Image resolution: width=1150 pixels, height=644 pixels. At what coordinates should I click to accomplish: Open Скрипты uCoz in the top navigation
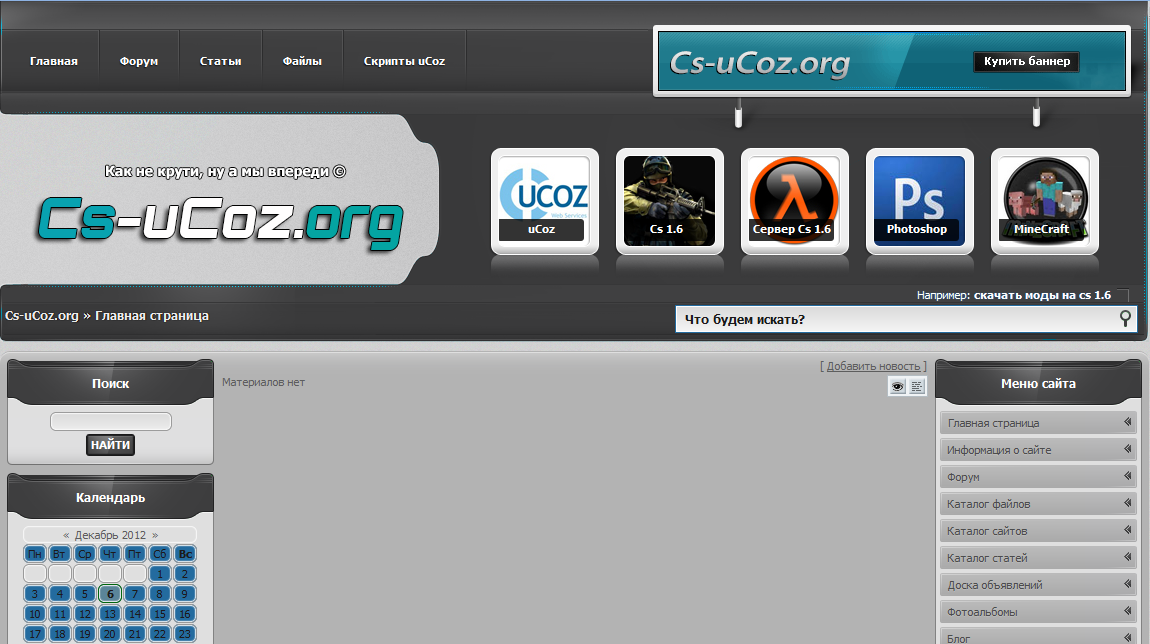tap(404, 61)
